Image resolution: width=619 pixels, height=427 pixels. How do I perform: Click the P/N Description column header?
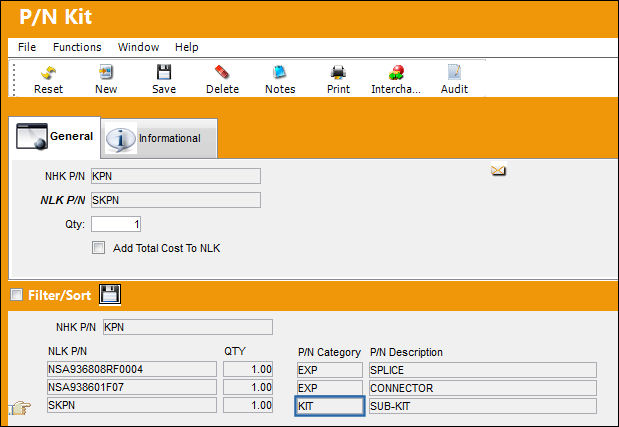(x=406, y=352)
